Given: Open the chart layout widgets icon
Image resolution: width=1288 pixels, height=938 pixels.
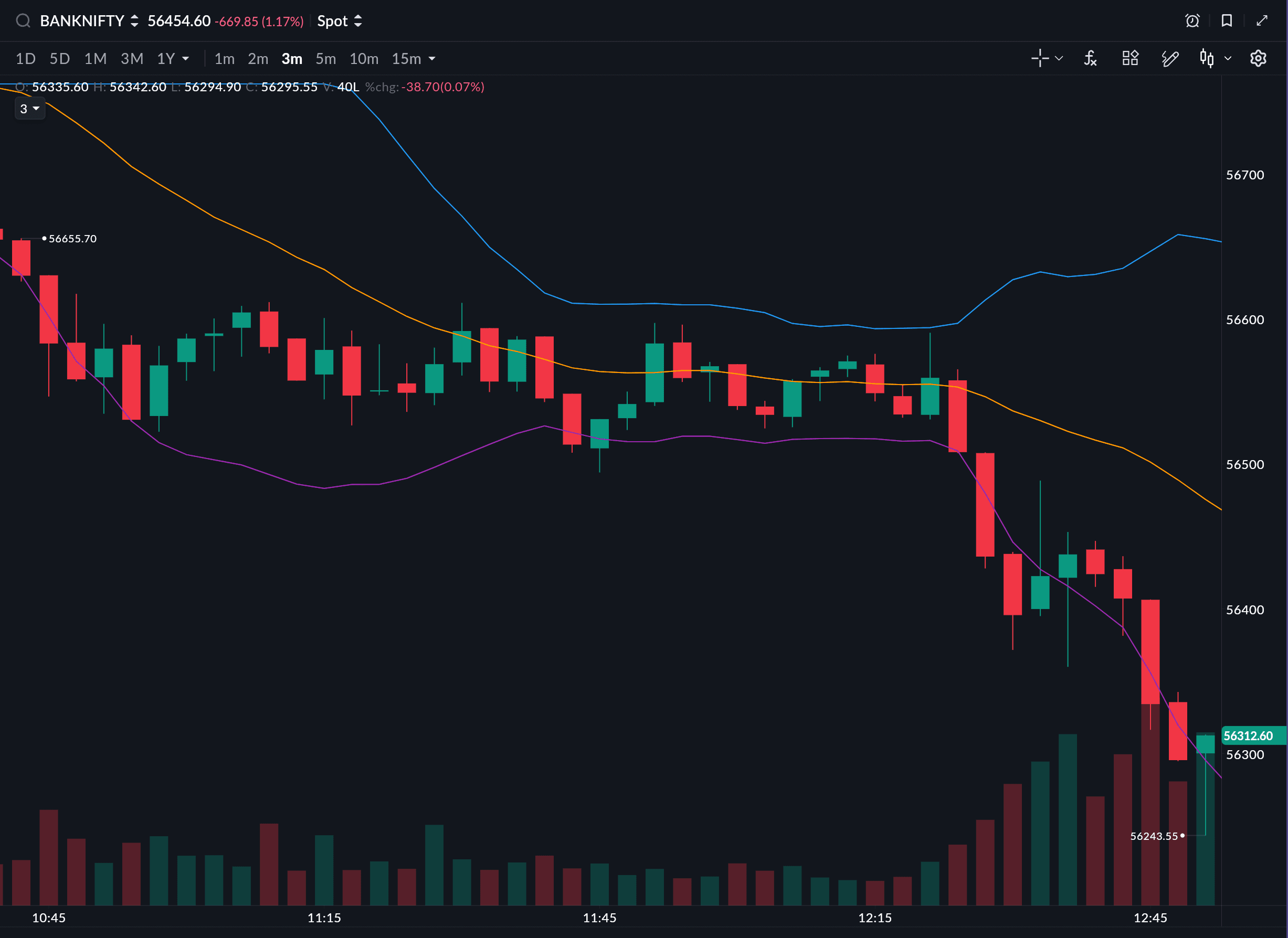Looking at the screenshot, I should click(x=1130, y=58).
